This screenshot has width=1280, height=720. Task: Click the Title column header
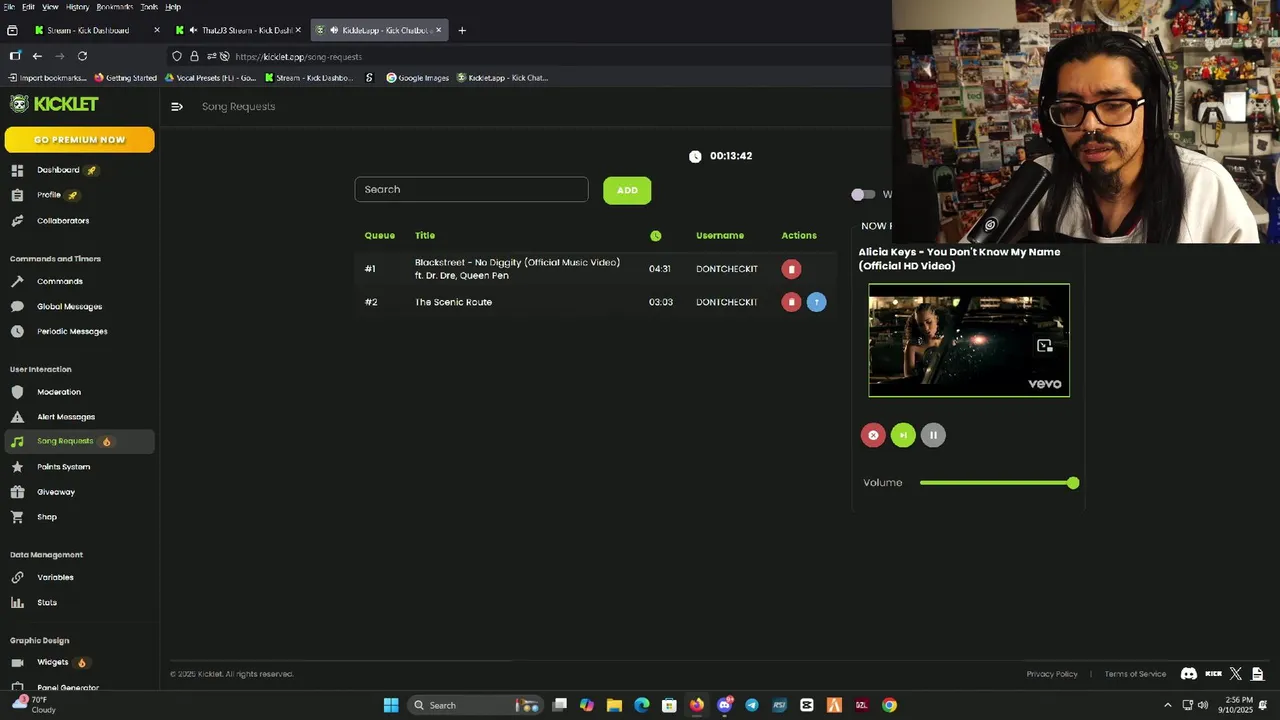(x=425, y=236)
